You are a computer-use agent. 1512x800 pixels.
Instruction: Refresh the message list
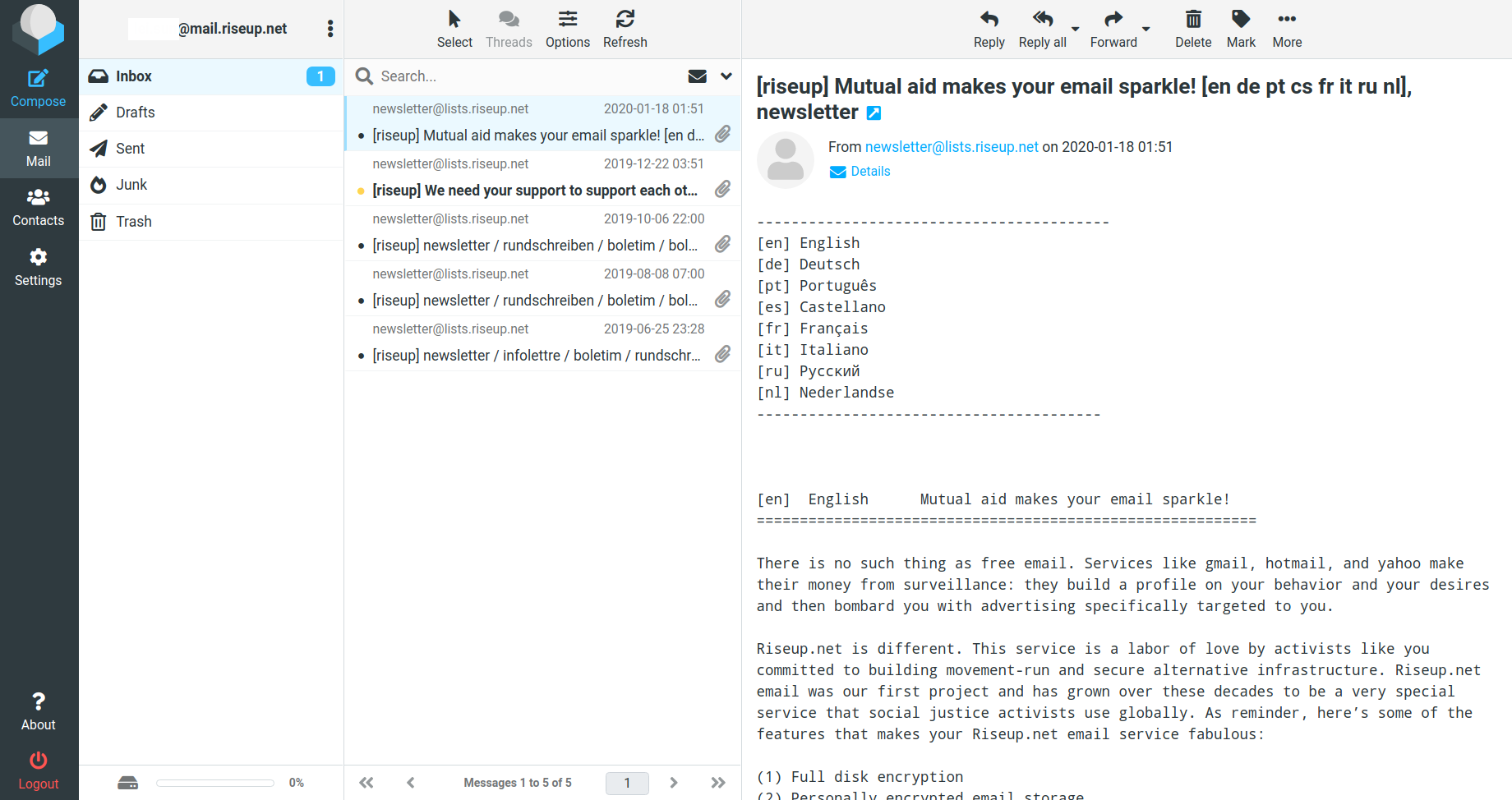pyautogui.click(x=625, y=29)
